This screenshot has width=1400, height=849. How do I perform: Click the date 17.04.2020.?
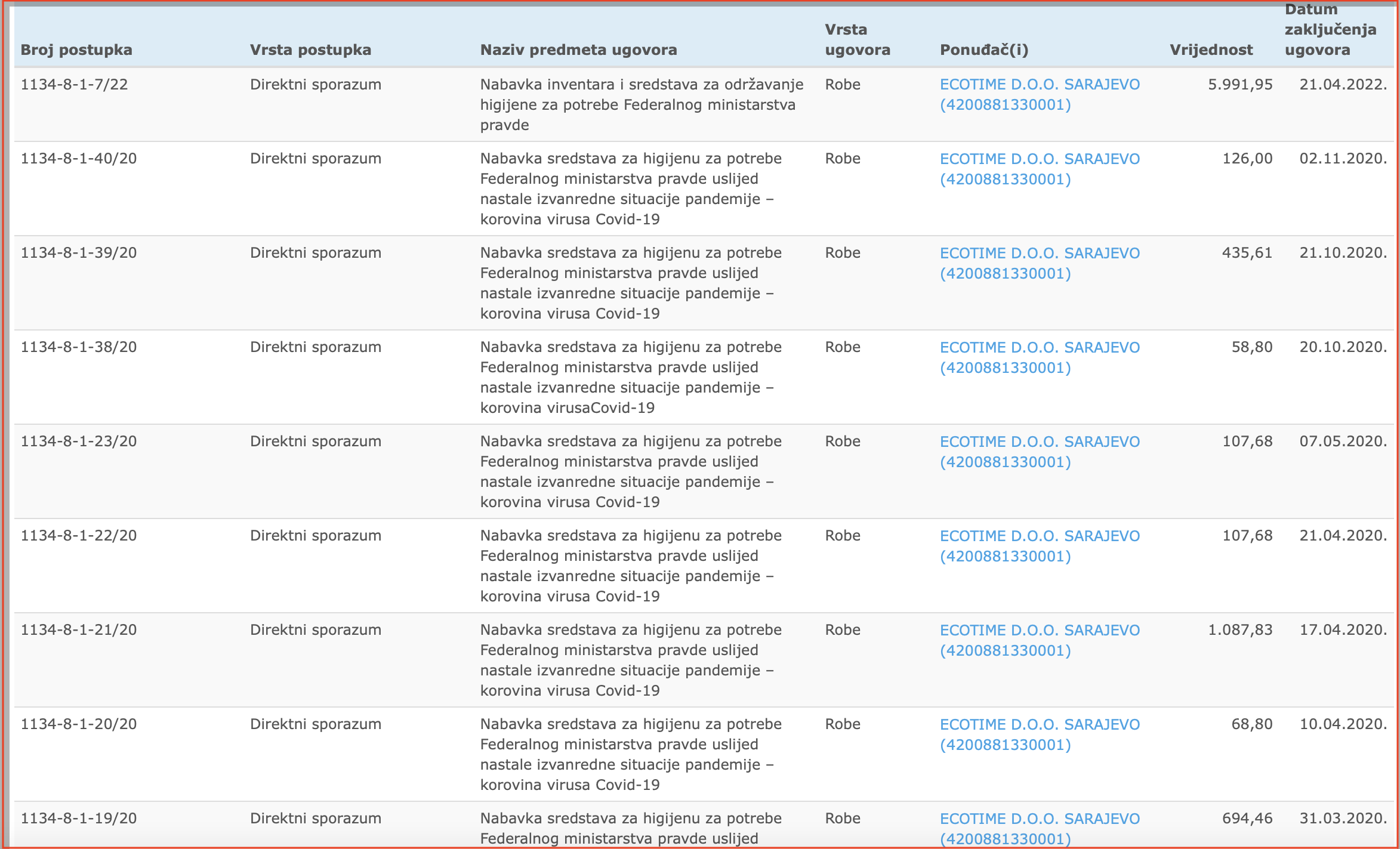tap(1343, 631)
